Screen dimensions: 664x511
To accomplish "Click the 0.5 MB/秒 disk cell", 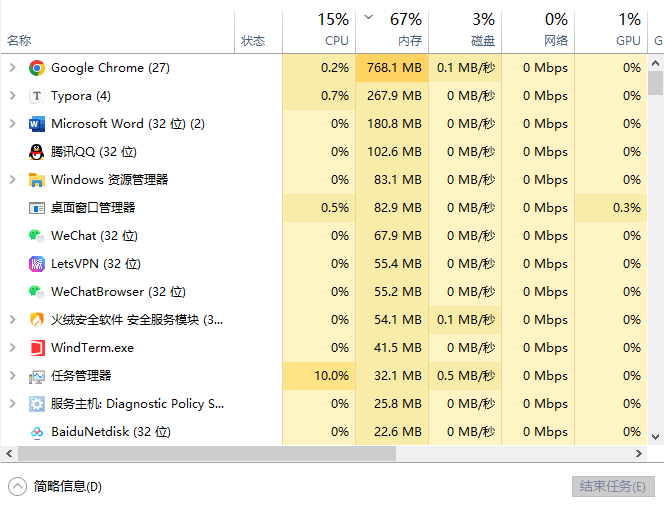I will tap(465, 376).
